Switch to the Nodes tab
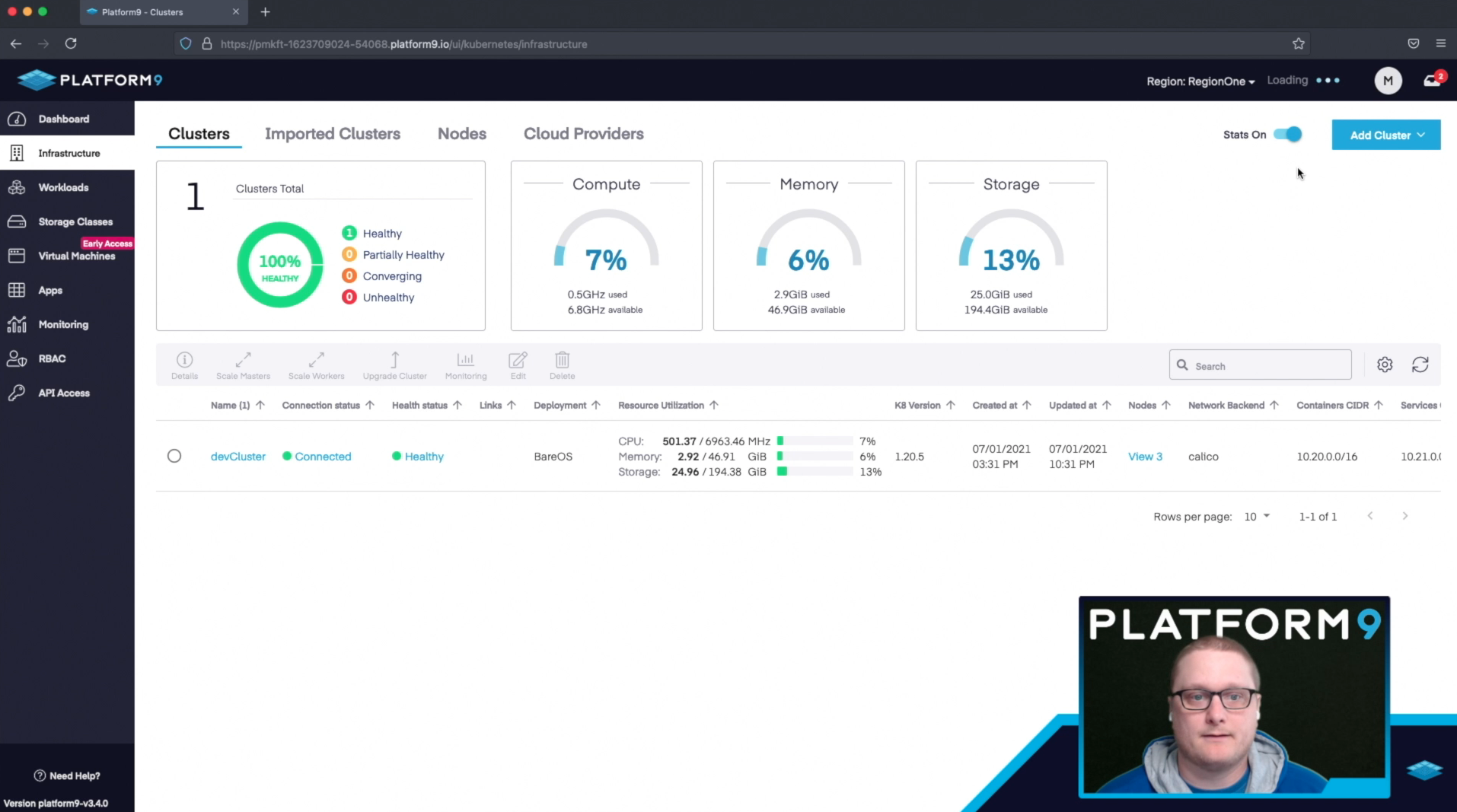 [x=462, y=134]
